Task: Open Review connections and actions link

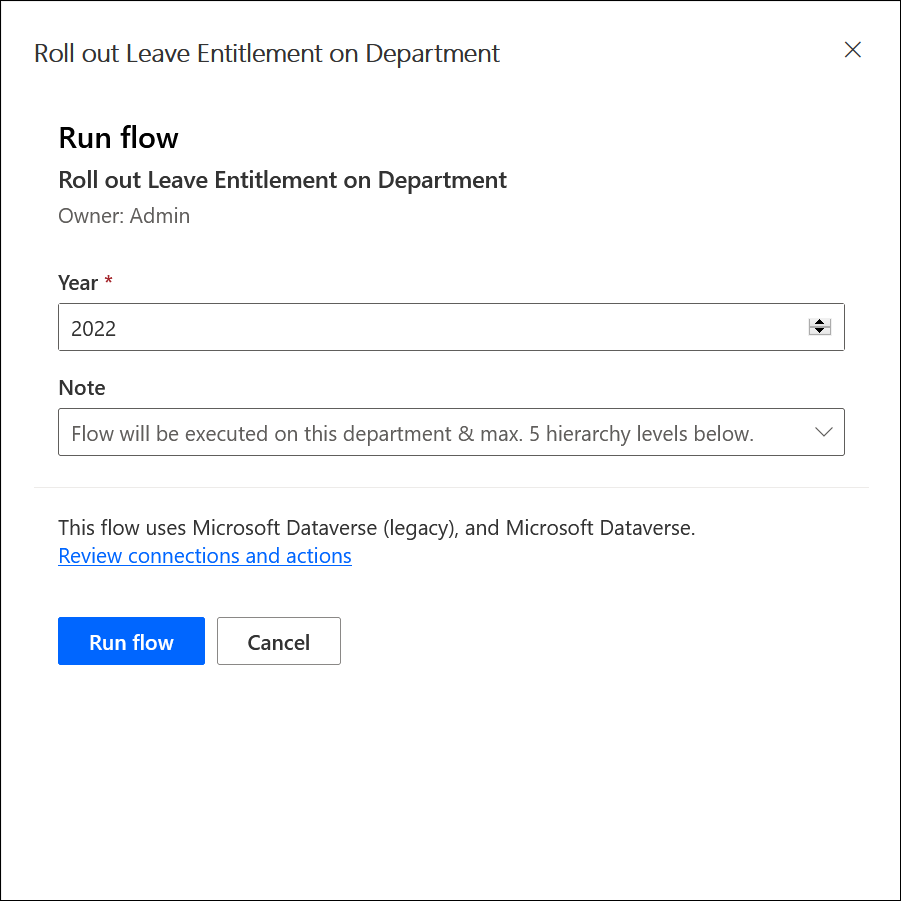Action: click(205, 556)
